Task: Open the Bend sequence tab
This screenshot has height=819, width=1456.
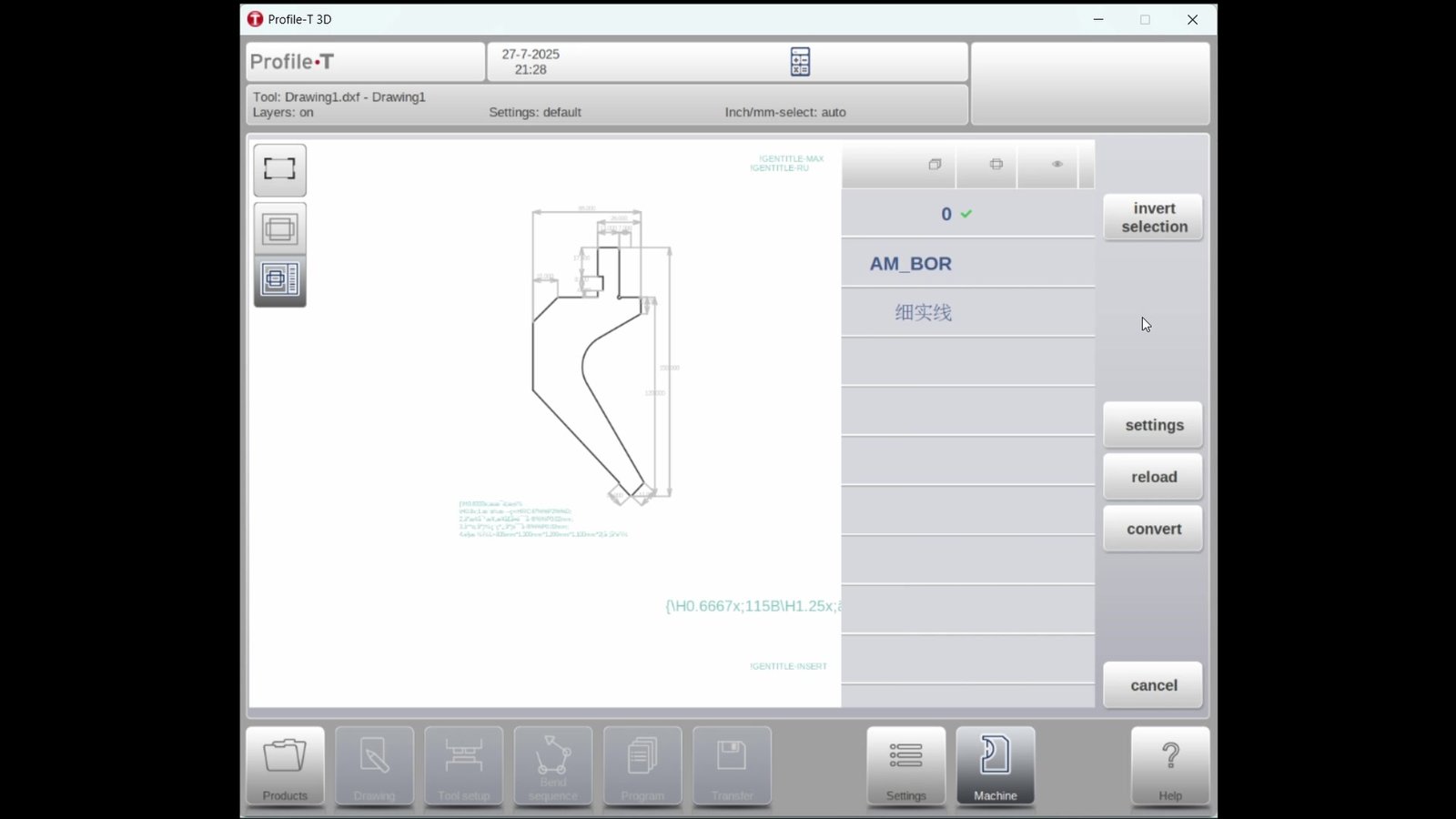Action: (x=552, y=766)
